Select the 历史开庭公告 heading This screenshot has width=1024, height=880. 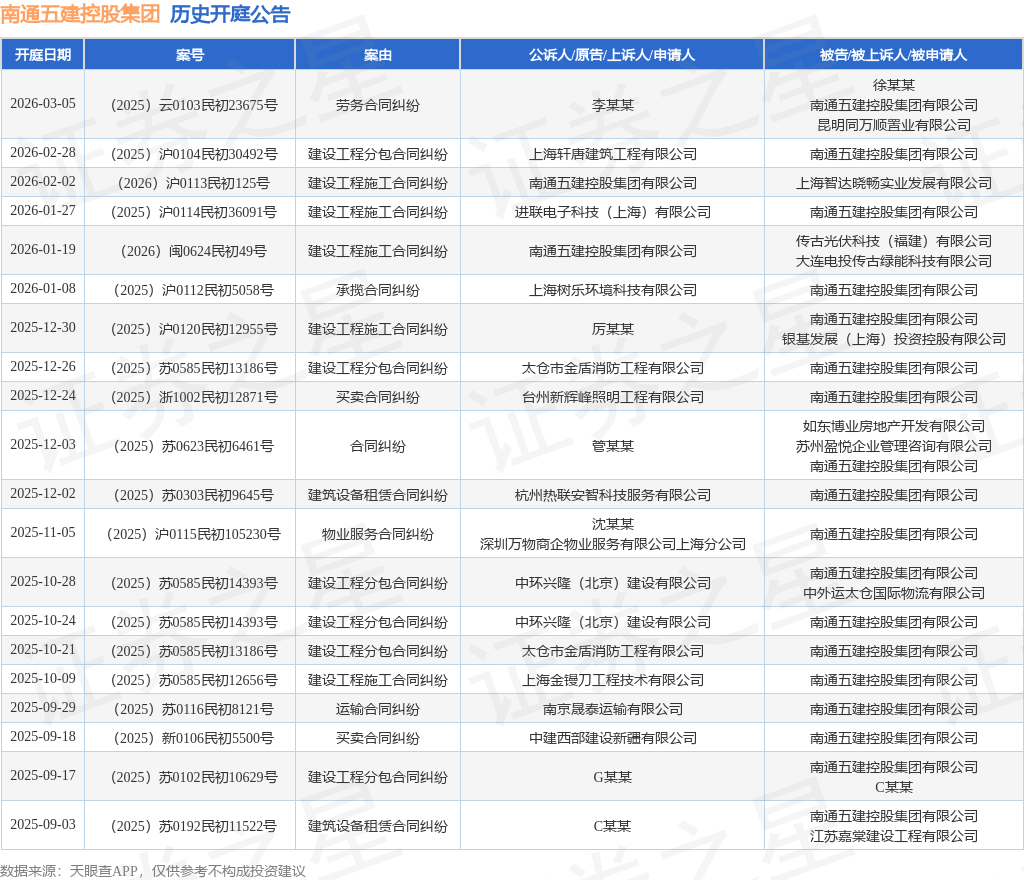(x=230, y=14)
